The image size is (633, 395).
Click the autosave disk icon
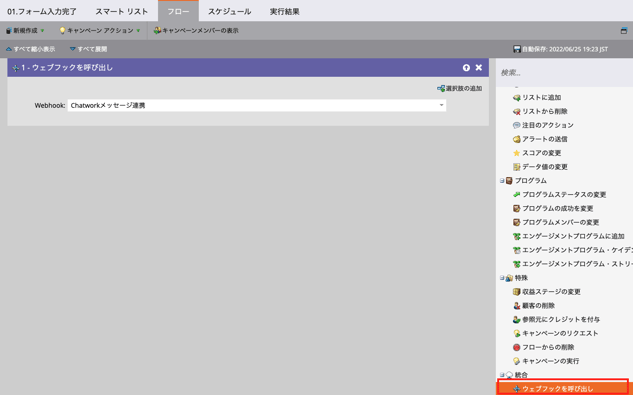click(516, 49)
